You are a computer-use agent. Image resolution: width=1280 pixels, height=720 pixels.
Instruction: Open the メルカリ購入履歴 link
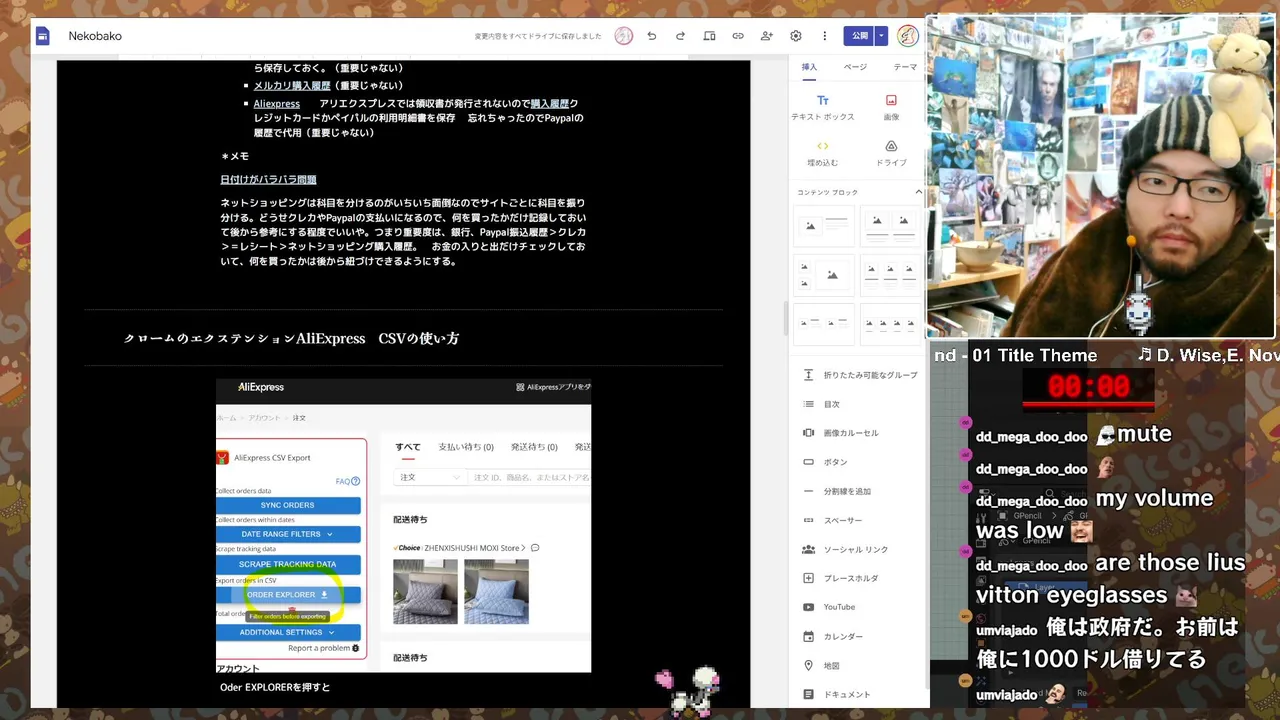tap(292, 86)
